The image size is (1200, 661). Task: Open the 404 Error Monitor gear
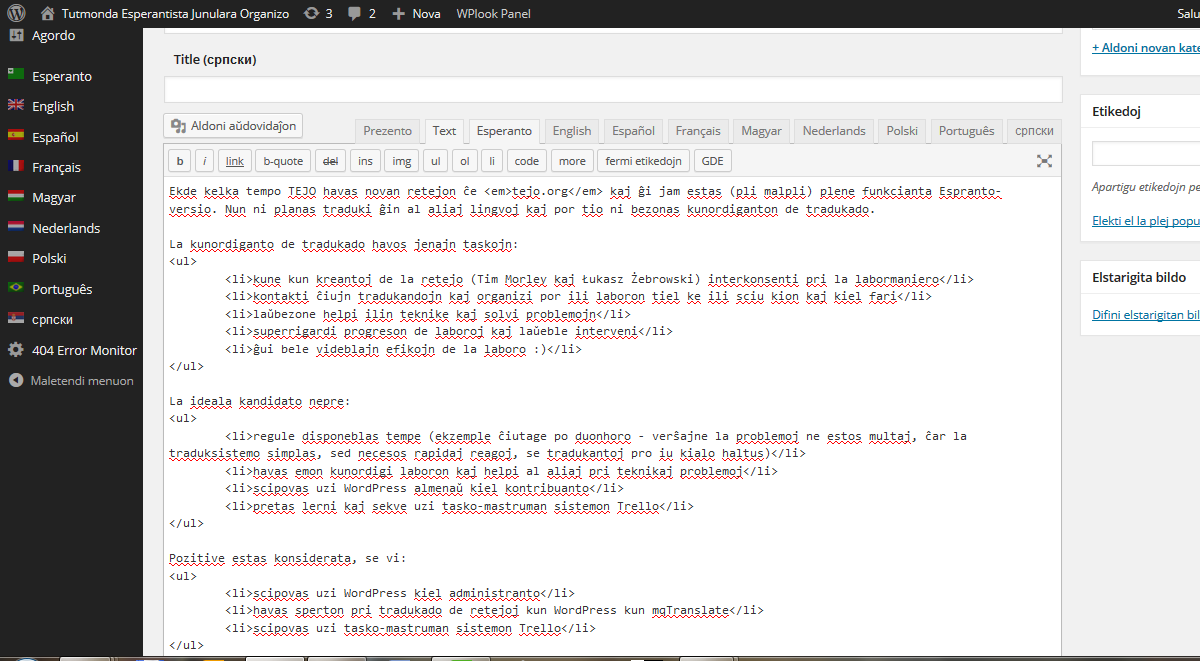(16, 350)
